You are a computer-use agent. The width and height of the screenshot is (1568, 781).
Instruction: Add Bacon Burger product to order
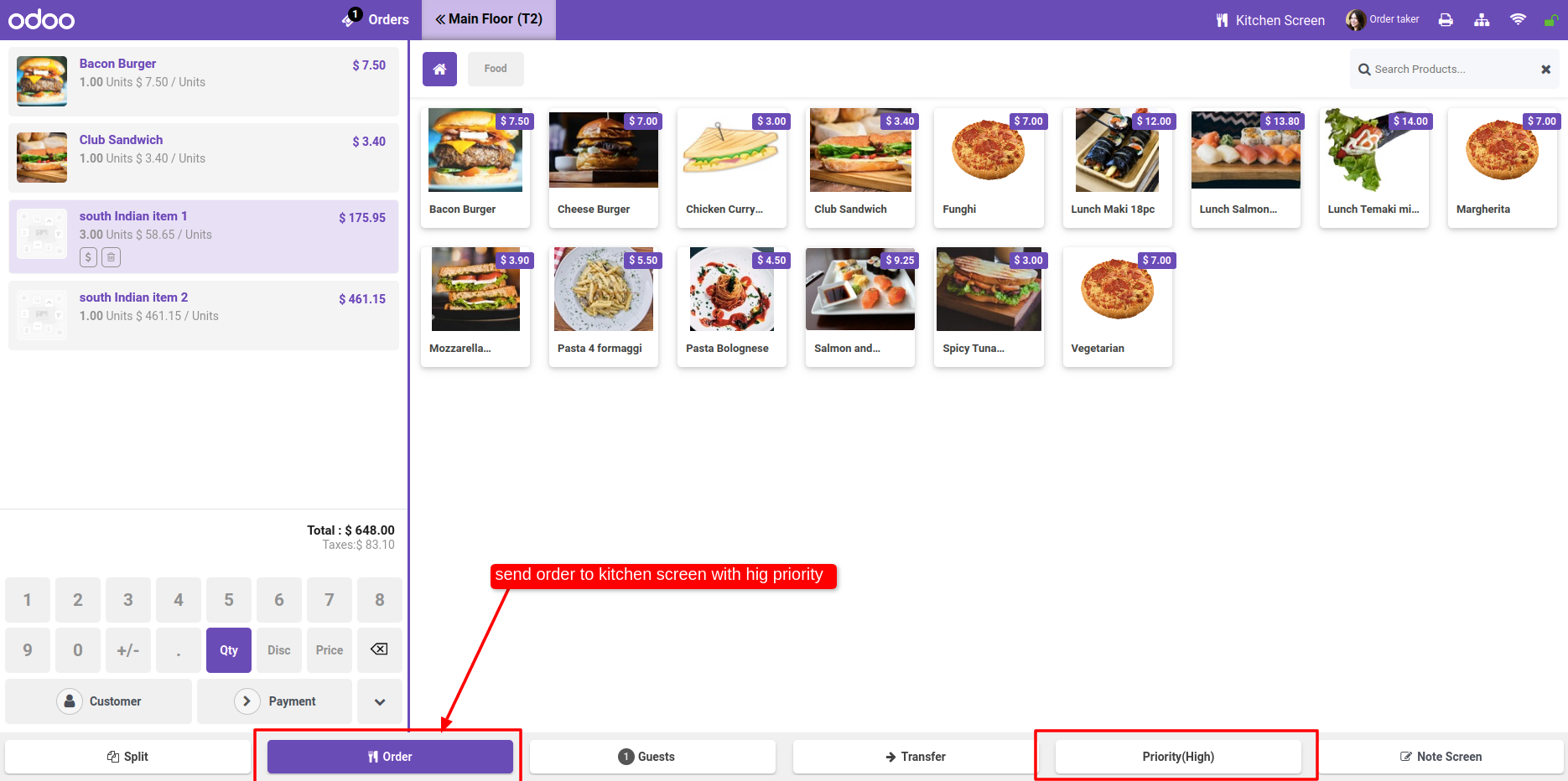pos(475,168)
